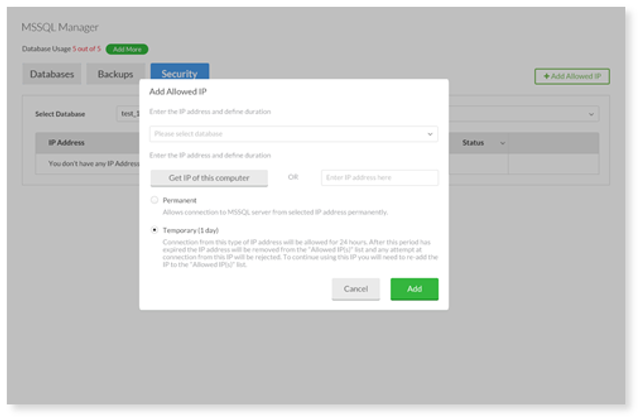Click the Select Database label

60,114
